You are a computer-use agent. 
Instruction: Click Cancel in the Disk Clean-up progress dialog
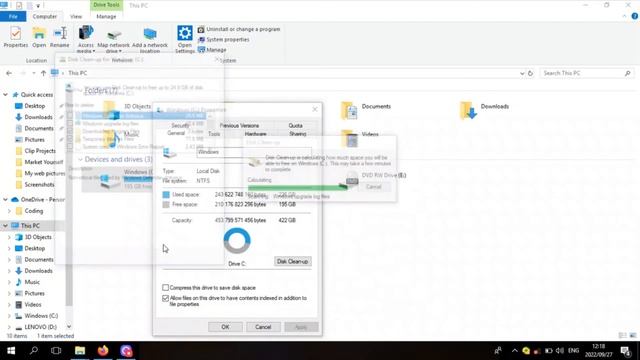coord(373,187)
